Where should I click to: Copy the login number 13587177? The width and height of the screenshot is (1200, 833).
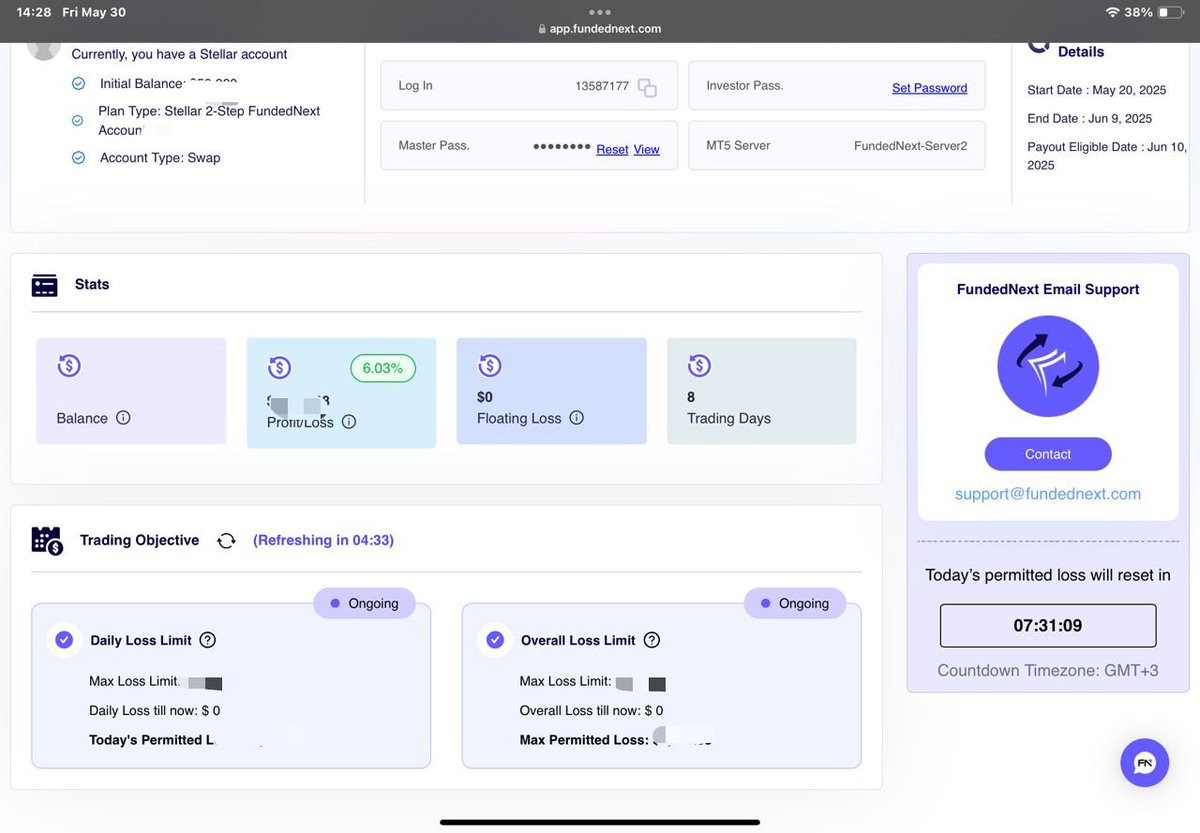click(x=647, y=88)
